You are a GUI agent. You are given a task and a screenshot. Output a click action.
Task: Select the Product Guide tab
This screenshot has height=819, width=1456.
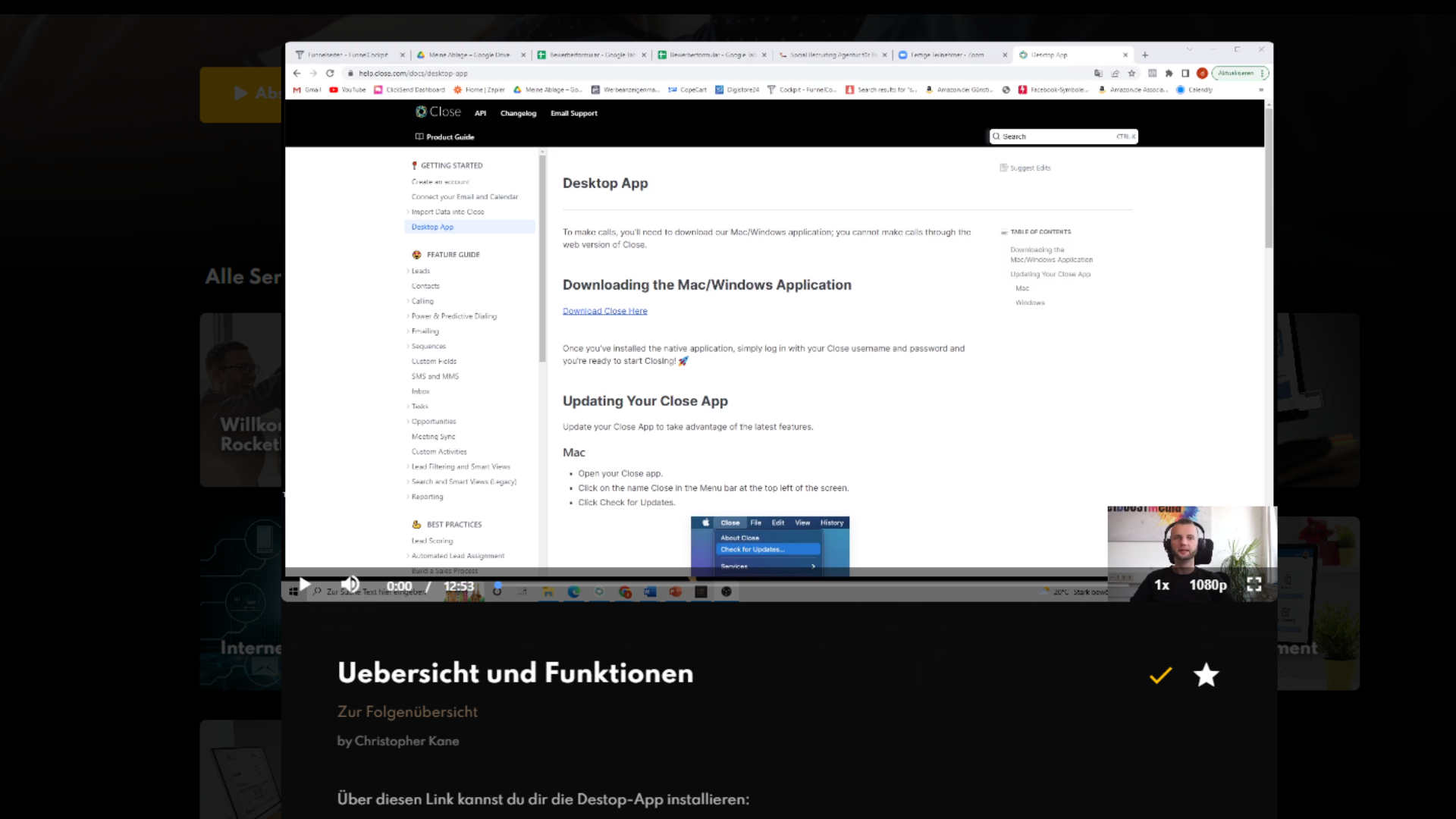click(x=444, y=136)
